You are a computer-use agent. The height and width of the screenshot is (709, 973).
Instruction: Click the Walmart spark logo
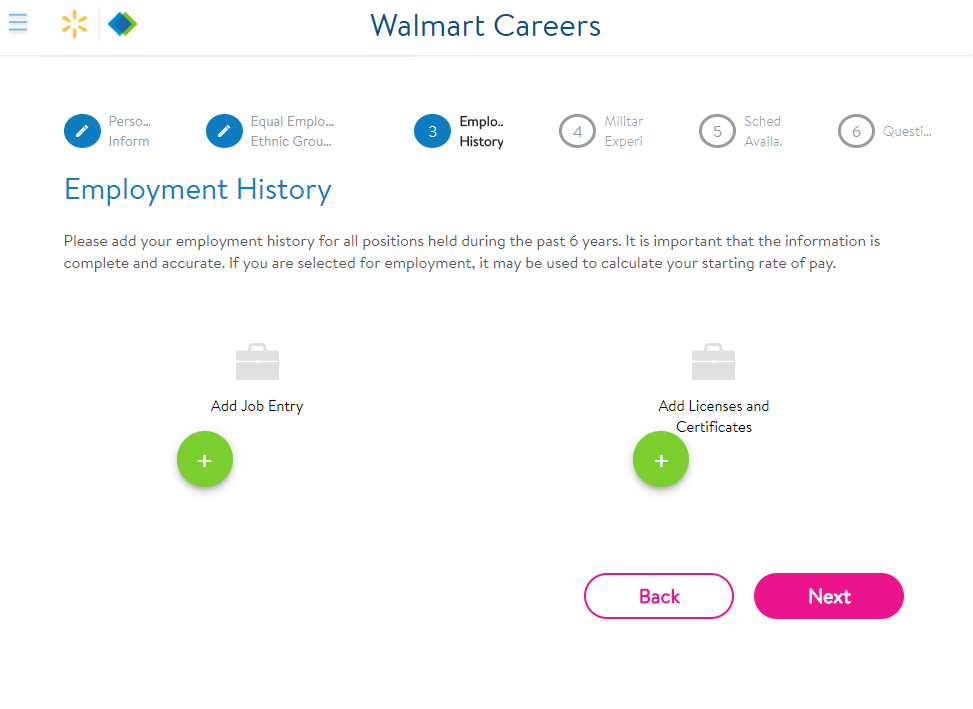tap(74, 24)
